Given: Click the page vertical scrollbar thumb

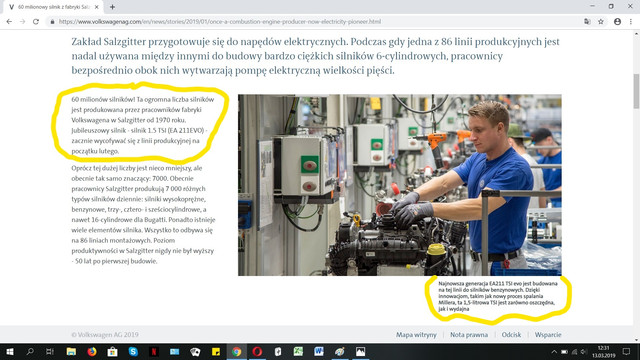Looking at the screenshot, I should tap(636, 91).
